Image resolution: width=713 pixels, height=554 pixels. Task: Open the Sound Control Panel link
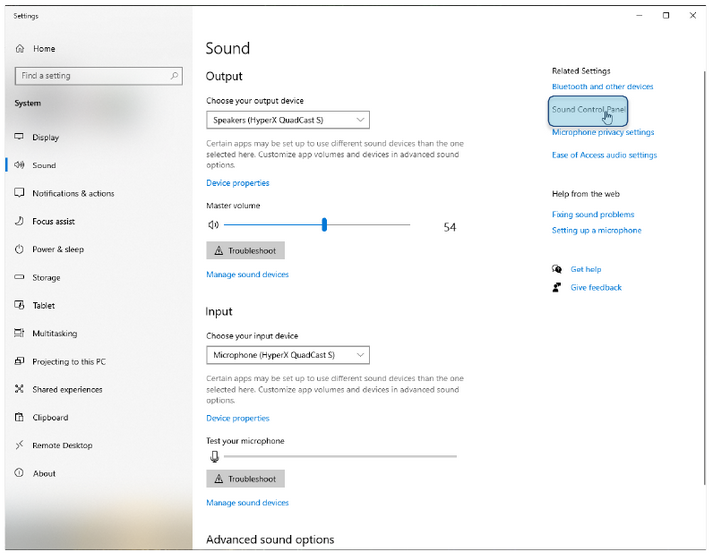[588, 109]
